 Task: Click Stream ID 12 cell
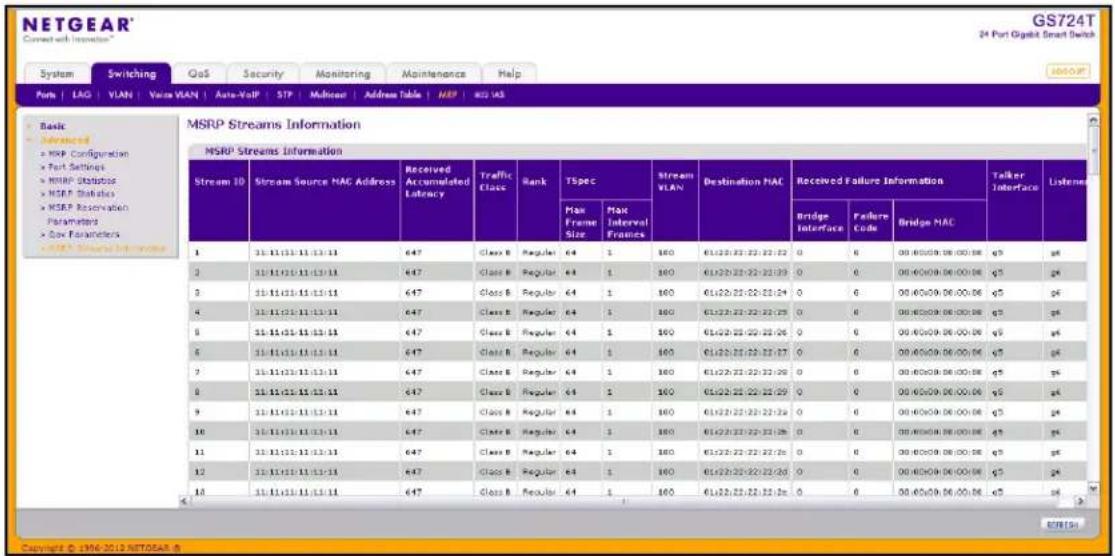pos(219,471)
